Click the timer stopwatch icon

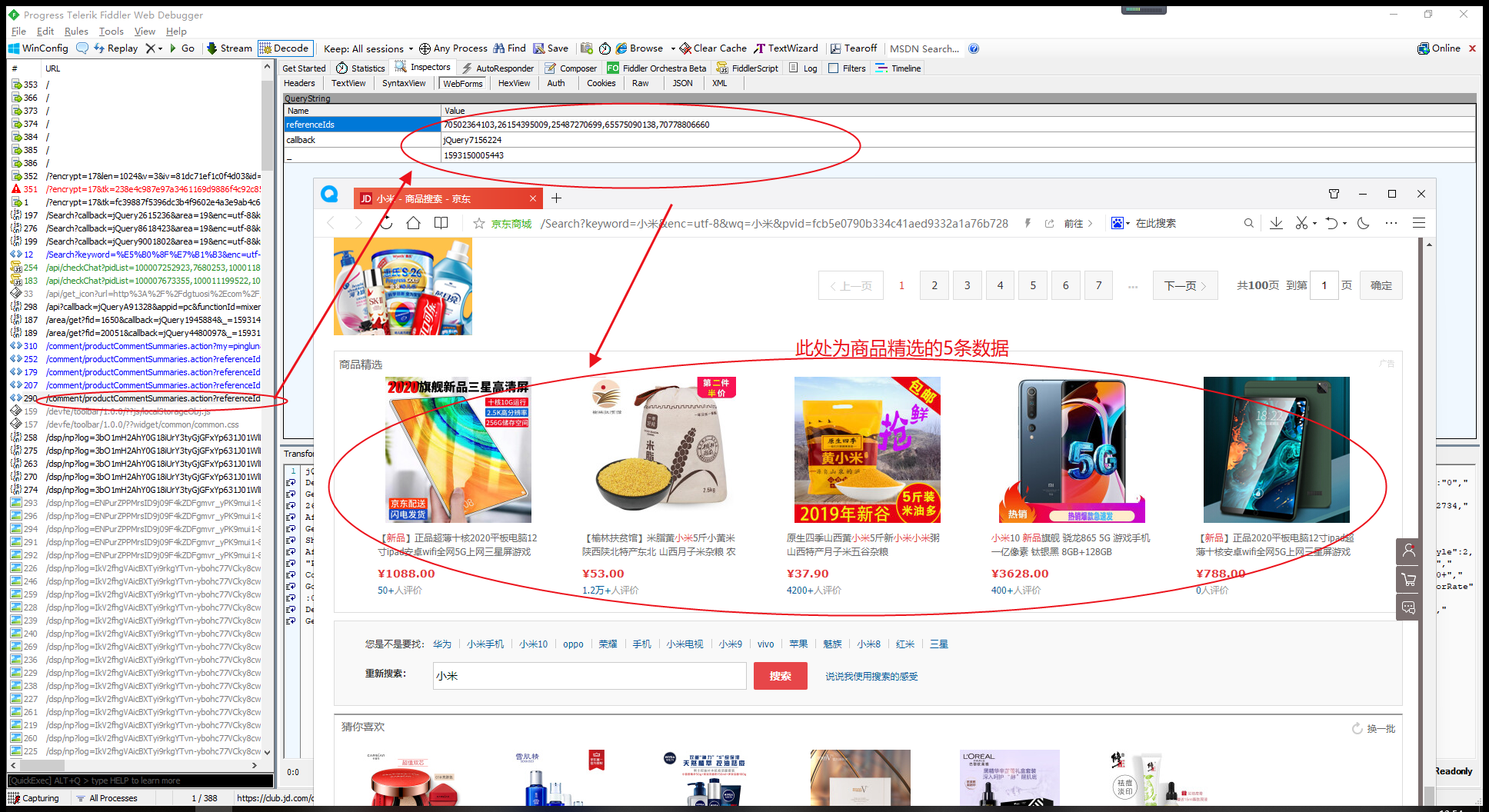pyautogui.click(x=605, y=48)
